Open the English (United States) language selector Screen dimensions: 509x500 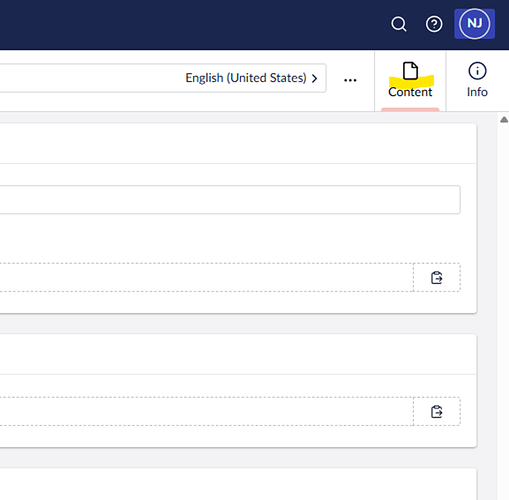click(251, 78)
